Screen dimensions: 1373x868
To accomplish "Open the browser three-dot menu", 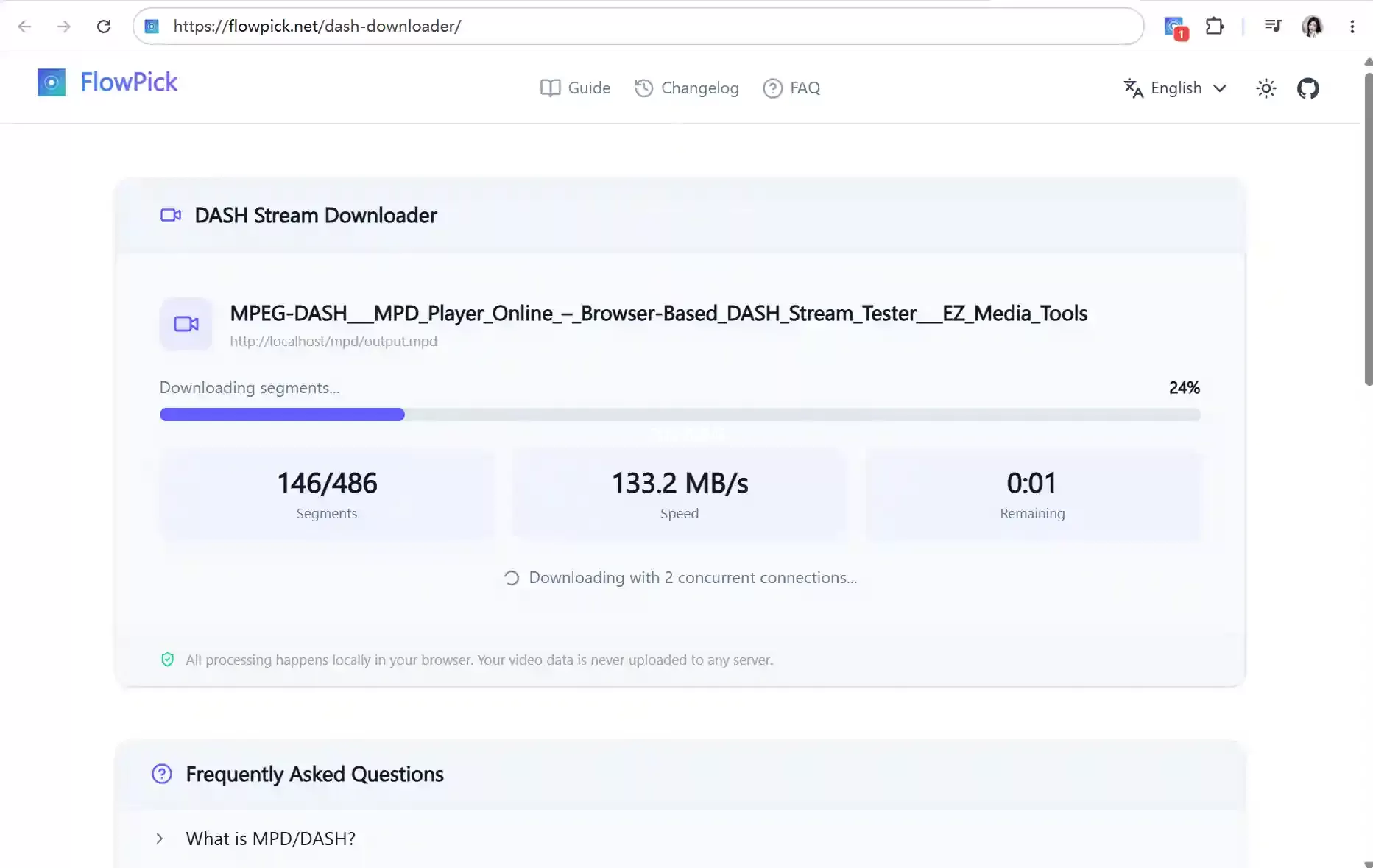I will 1352,27.
